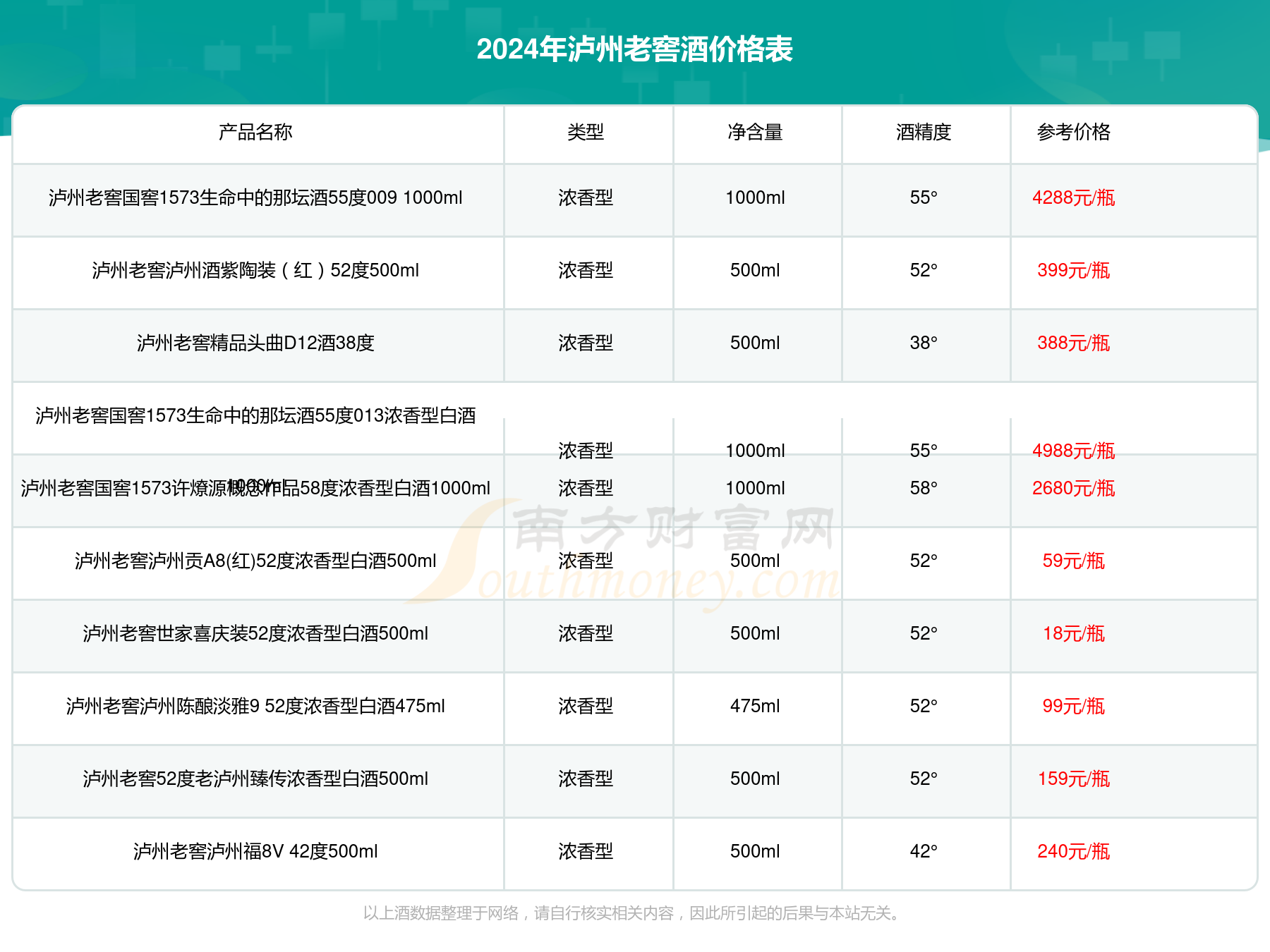Click the 类型 column header

click(x=586, y=132)
